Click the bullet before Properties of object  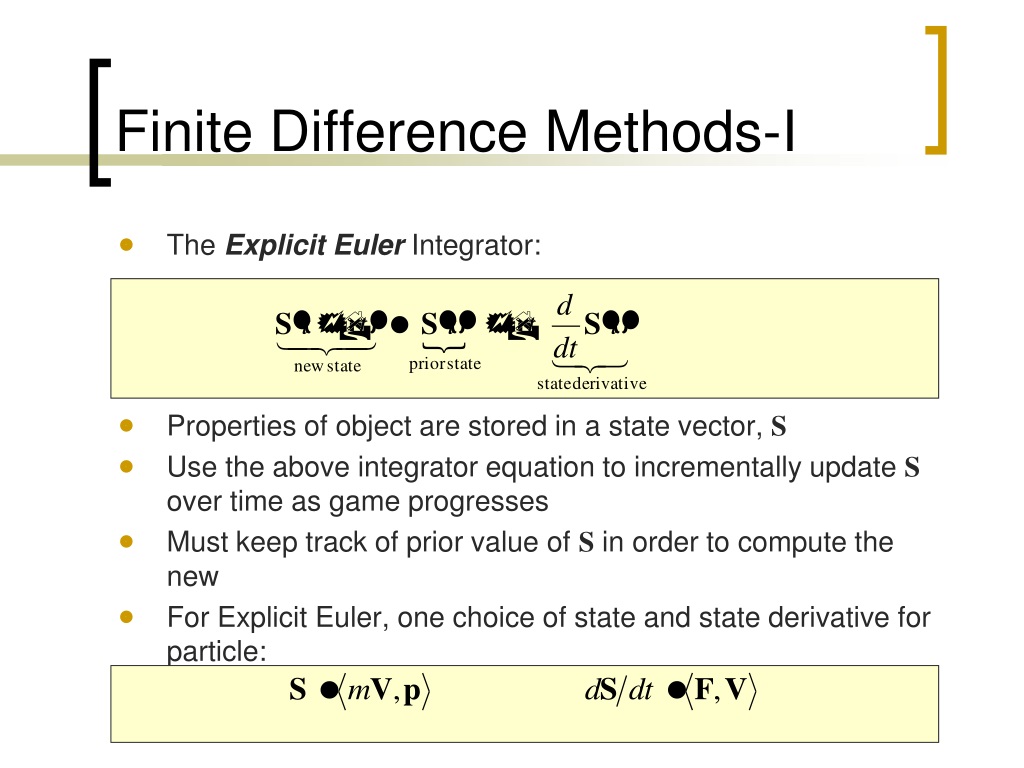coord(127,426)
